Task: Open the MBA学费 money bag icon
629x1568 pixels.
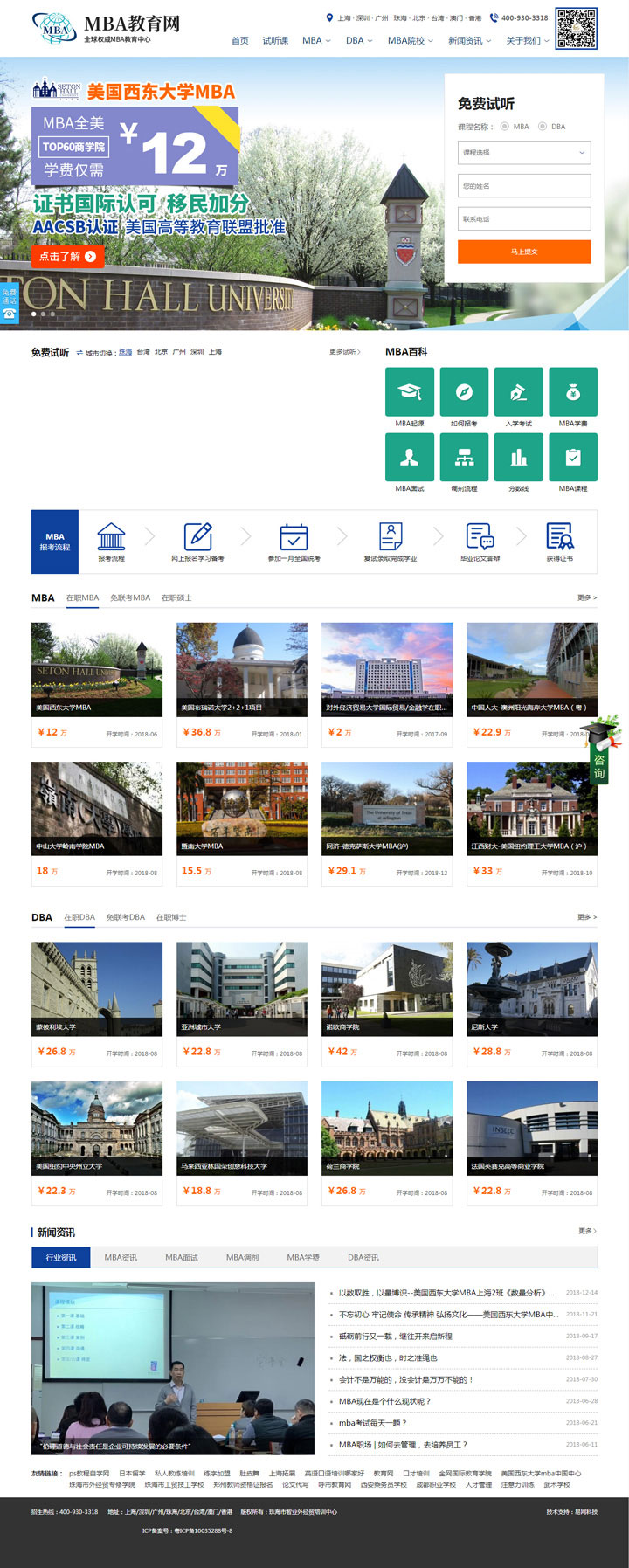Action: pyautogui.click(x=573, y=391)
